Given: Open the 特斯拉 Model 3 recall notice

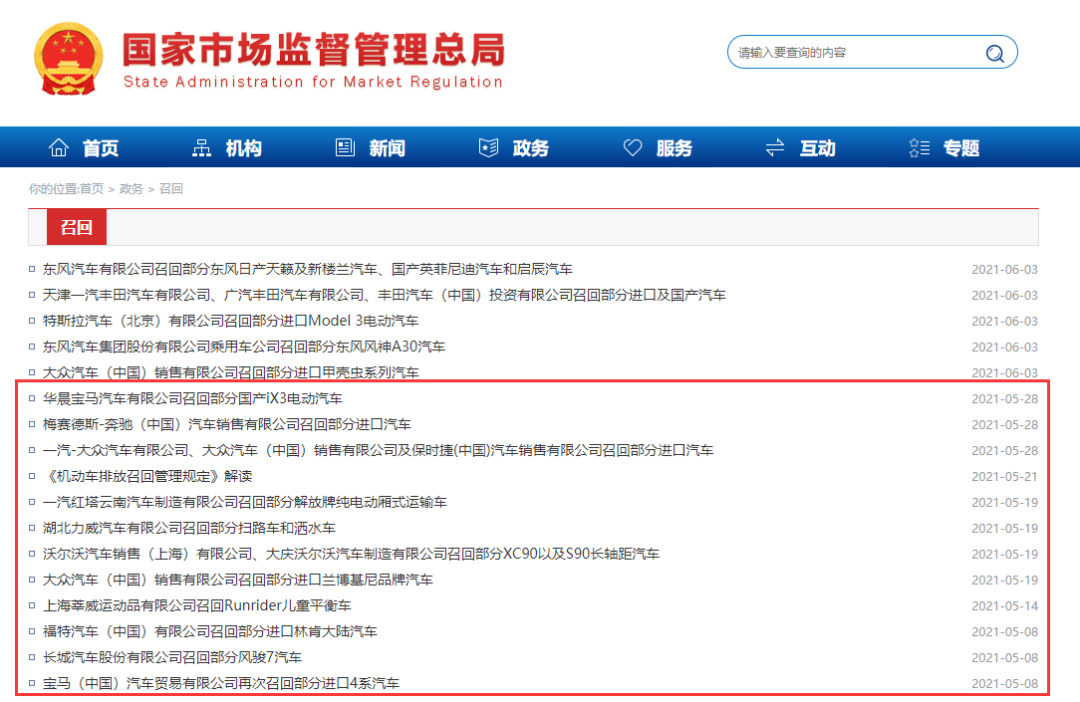Looking at the screenshot, I should coord(230,321).
